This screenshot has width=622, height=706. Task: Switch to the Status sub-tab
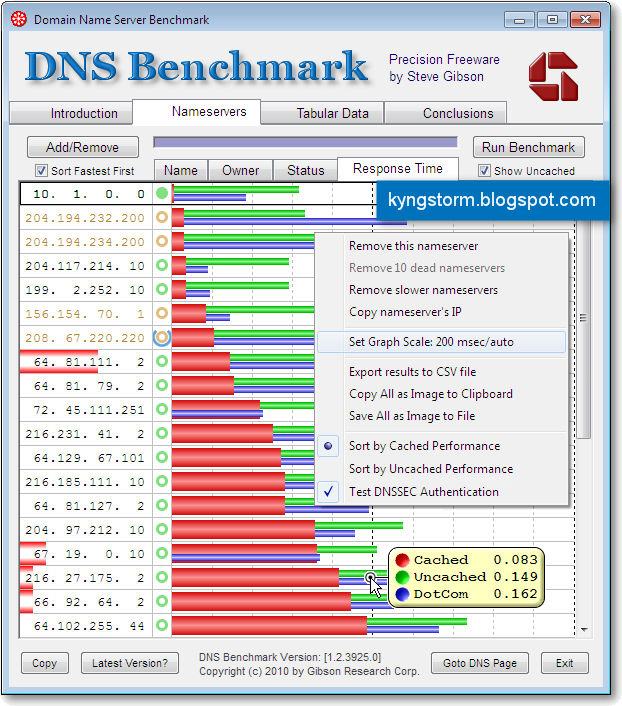[305, 170]
